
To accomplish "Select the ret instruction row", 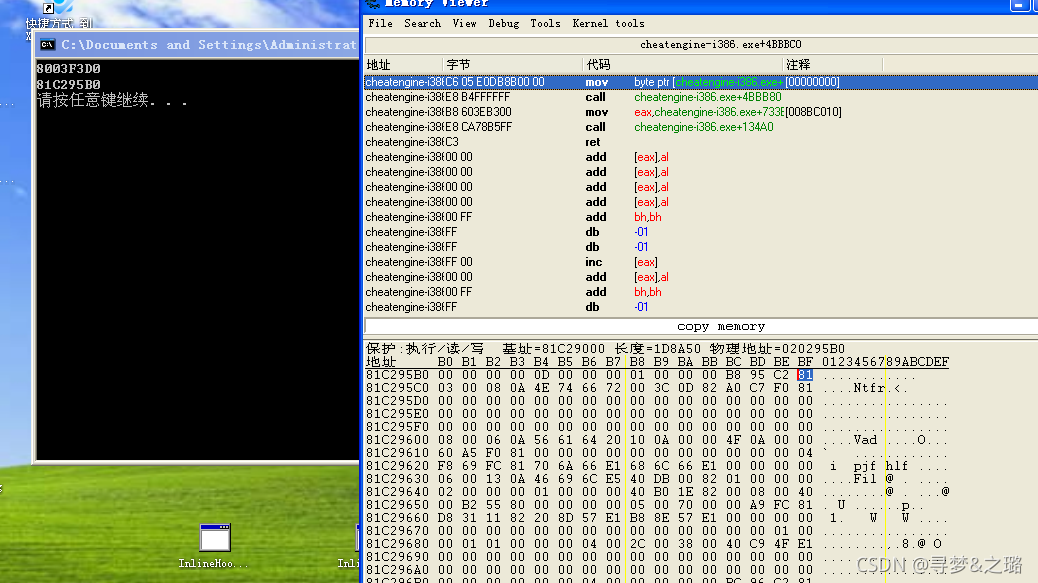I will coord(700,142).
